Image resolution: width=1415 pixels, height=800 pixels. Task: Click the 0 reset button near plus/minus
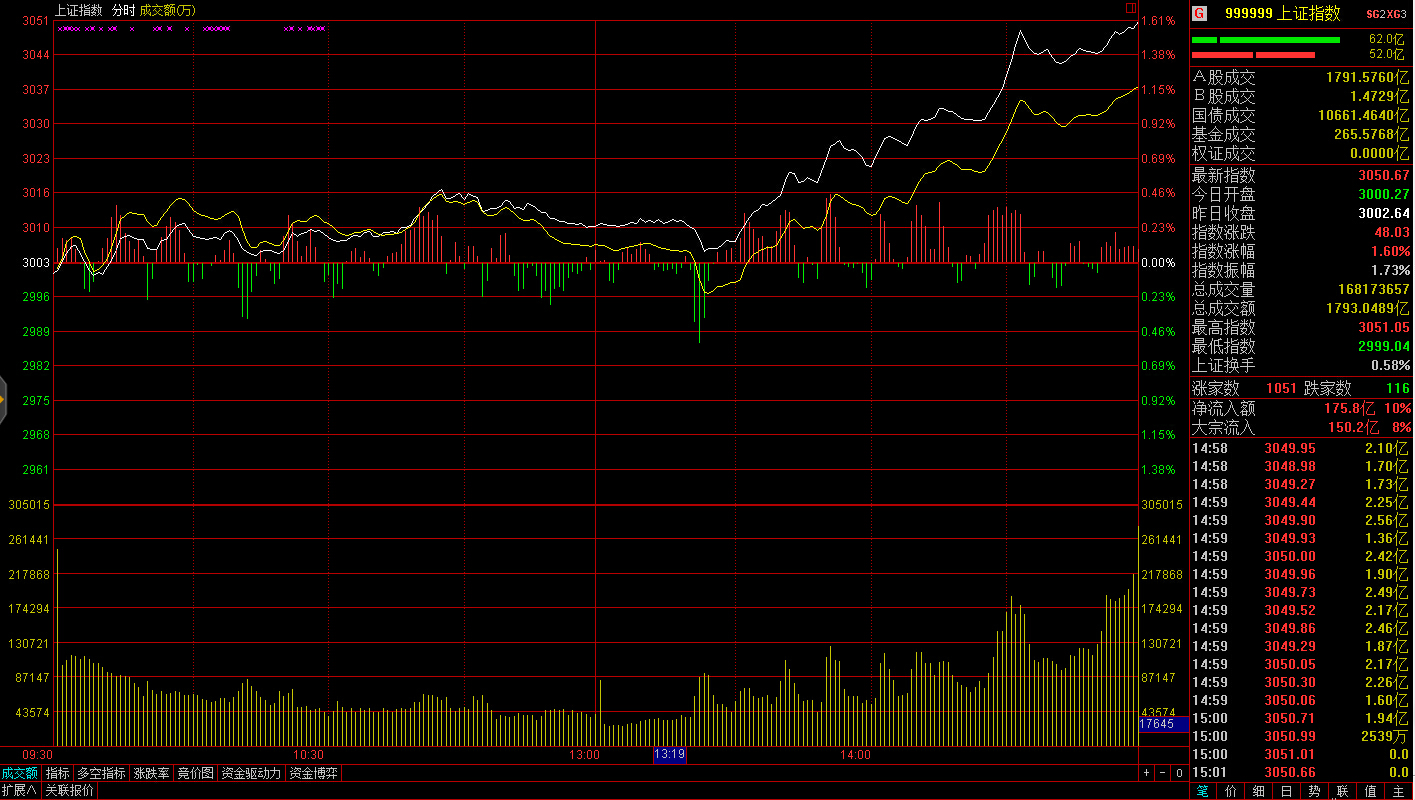click(1179, 773)
